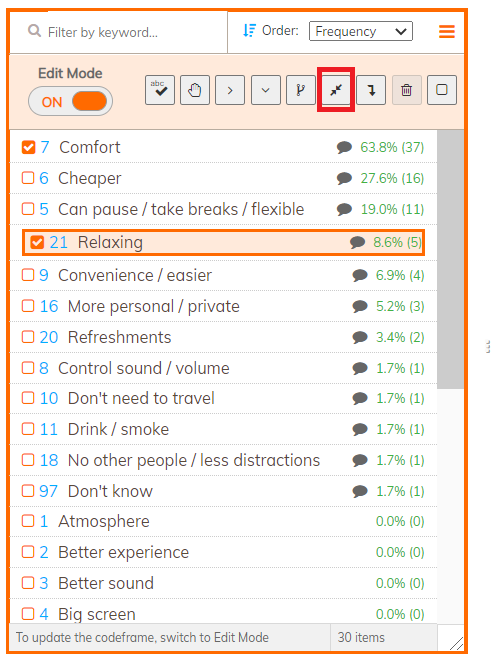Tick the checkbox for Don't know
Screen dimensions: 497x669
(x=28, y=491)
